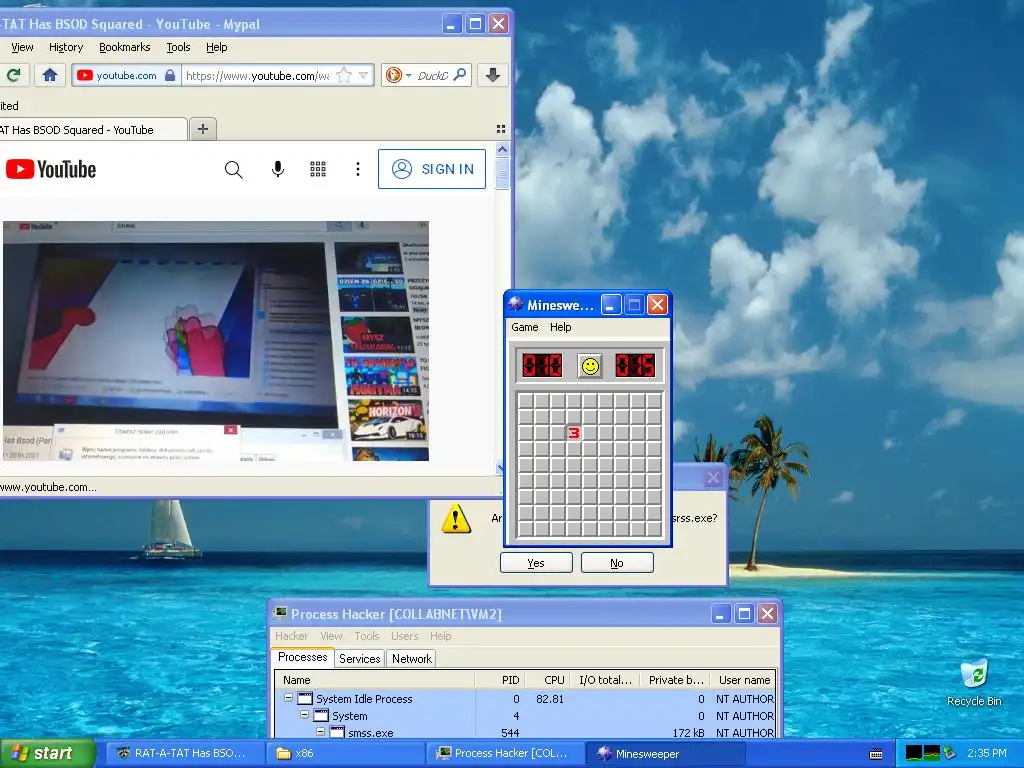The width and height of the screenshot is (1024, 768).
Task: Open the HORIZON suggested video thumbnail
Action: (x=388, y=420)
